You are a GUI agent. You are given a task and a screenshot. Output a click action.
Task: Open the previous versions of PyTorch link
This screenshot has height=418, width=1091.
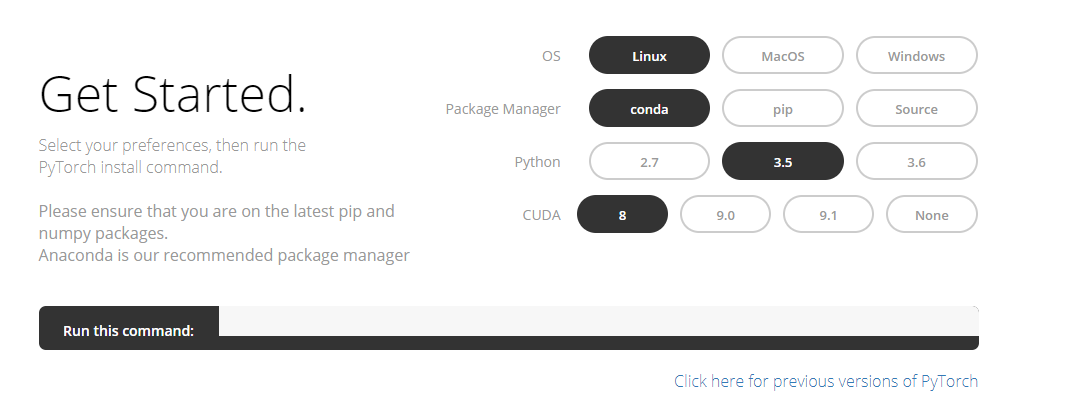pyautogui.click(x=826, y=381)
